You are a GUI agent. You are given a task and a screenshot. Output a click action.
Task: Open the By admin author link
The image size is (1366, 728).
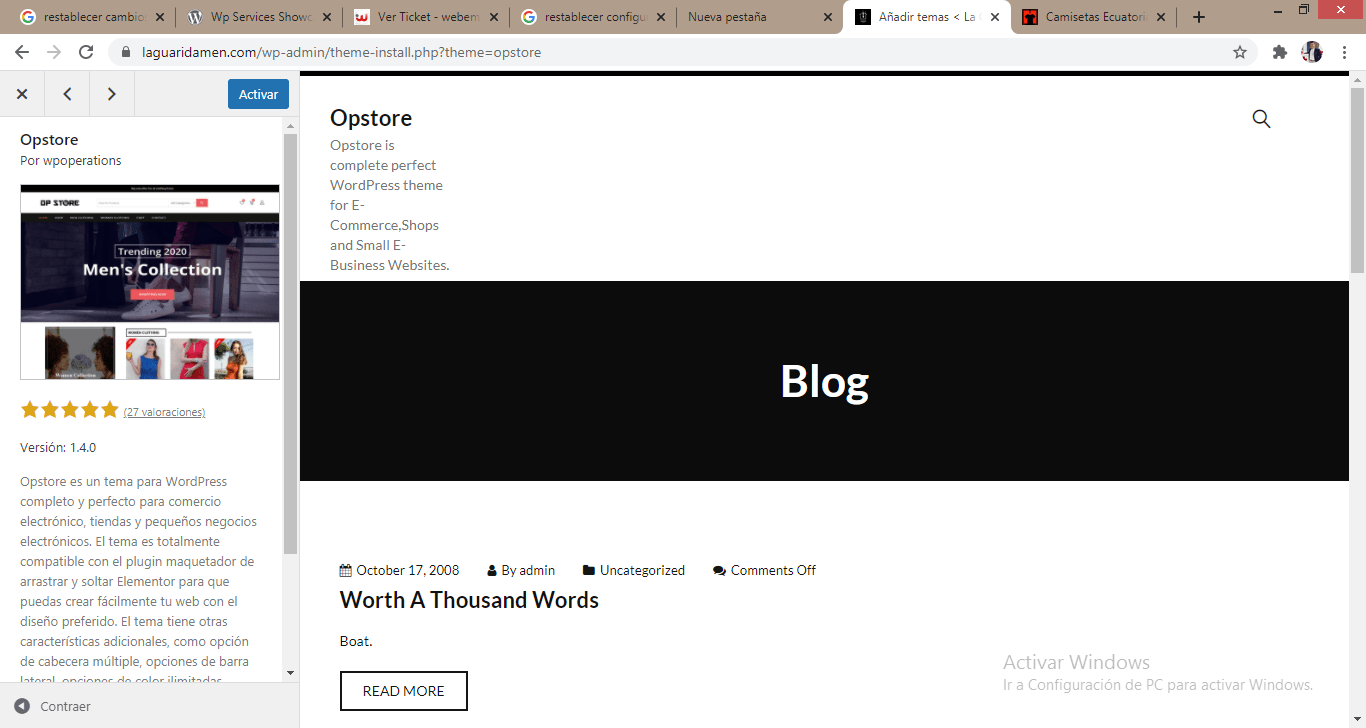(528, 570)
